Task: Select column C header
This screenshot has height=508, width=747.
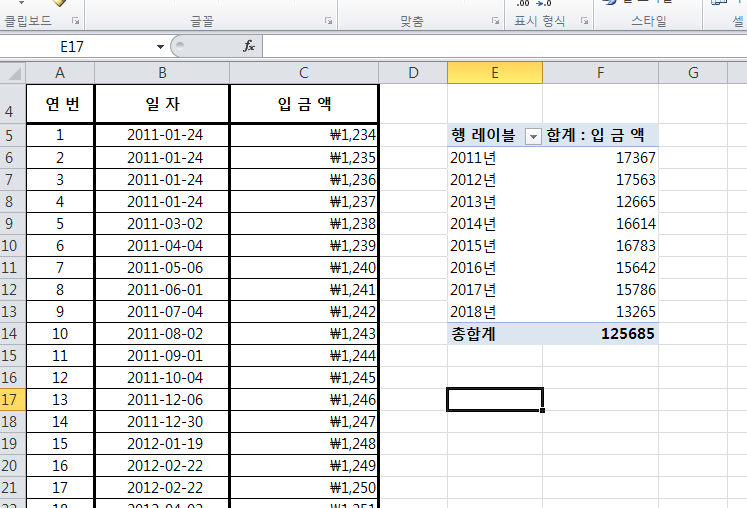Action: [304, 73]
